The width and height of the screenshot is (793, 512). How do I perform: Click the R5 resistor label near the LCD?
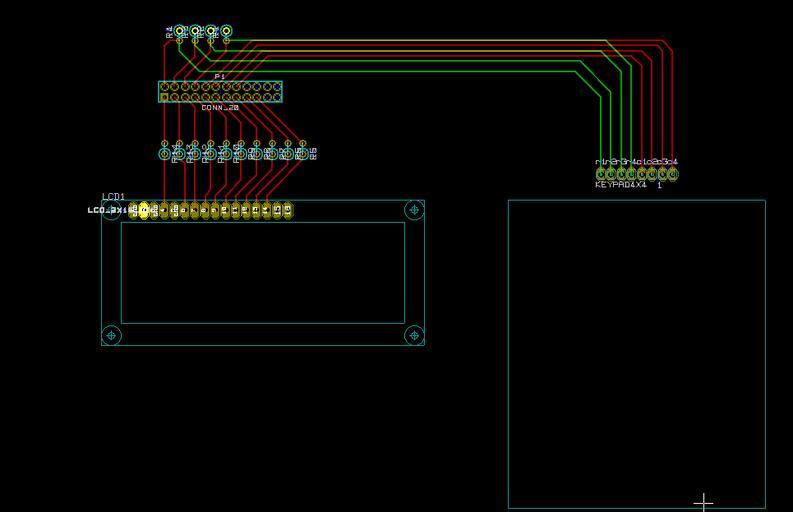(313, 153)
